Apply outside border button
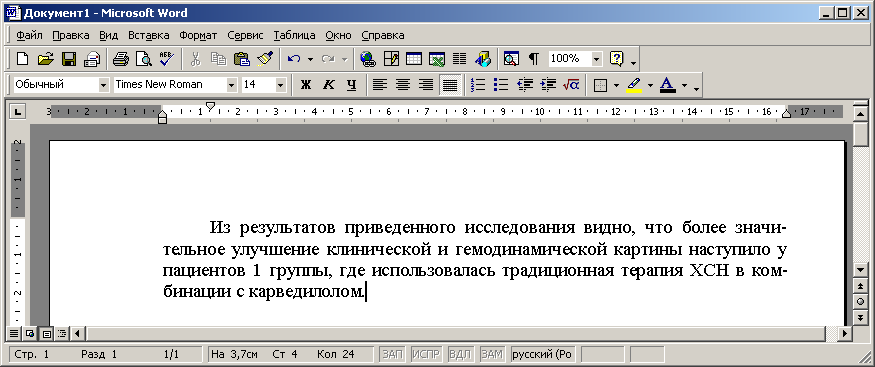Screen dimensions: 875x367 tap(600, 85)
